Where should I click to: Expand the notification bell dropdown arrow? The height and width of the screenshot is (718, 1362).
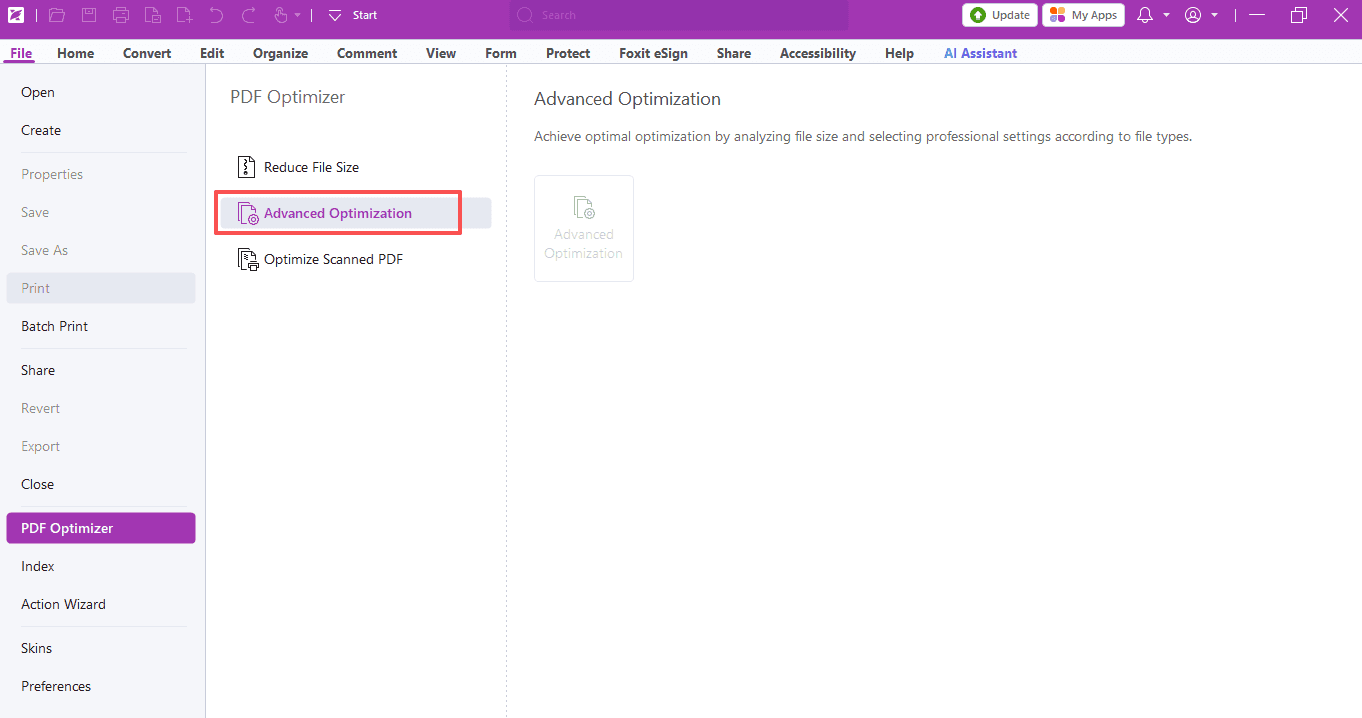(1166, 16)
